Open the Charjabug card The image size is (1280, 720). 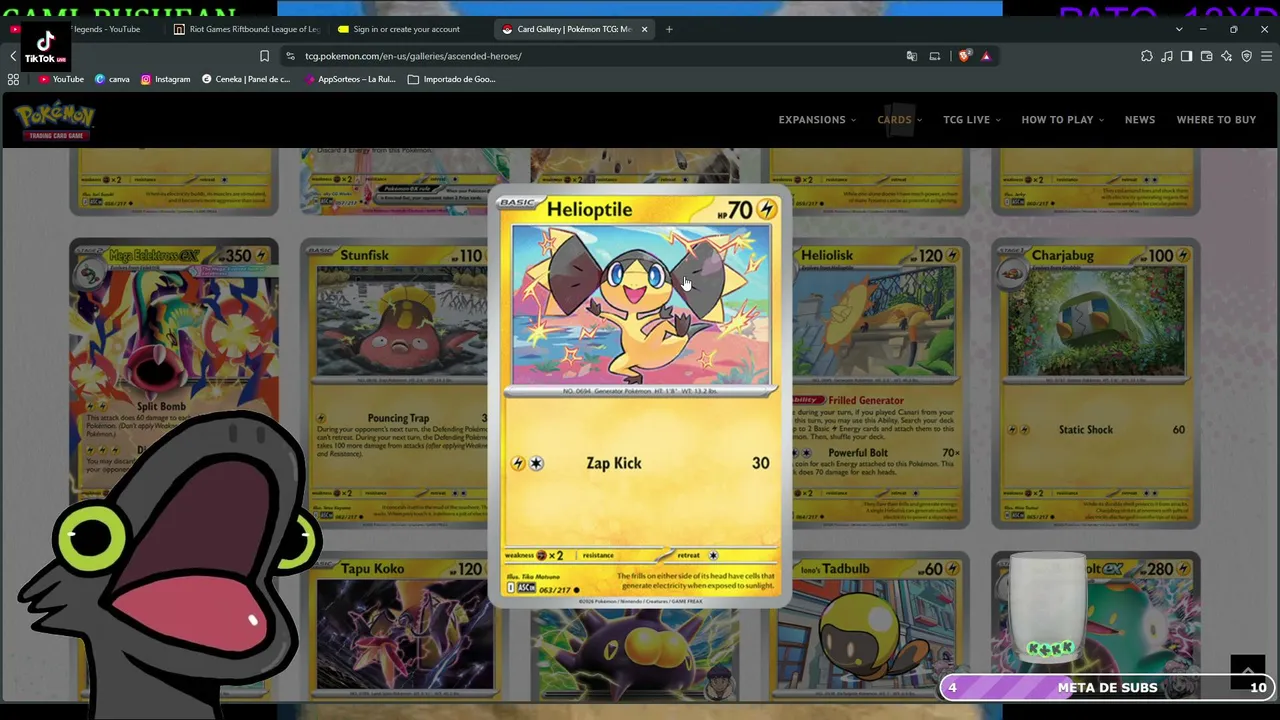(x=1096, y=383)
